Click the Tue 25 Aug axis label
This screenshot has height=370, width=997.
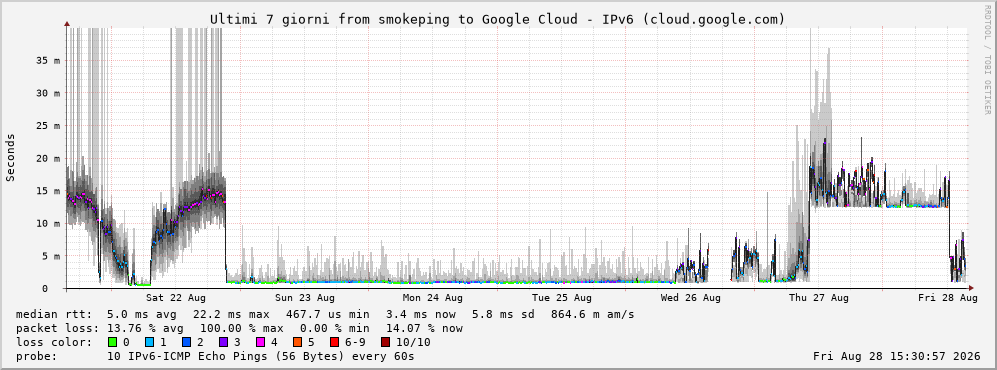pos(562,298)
